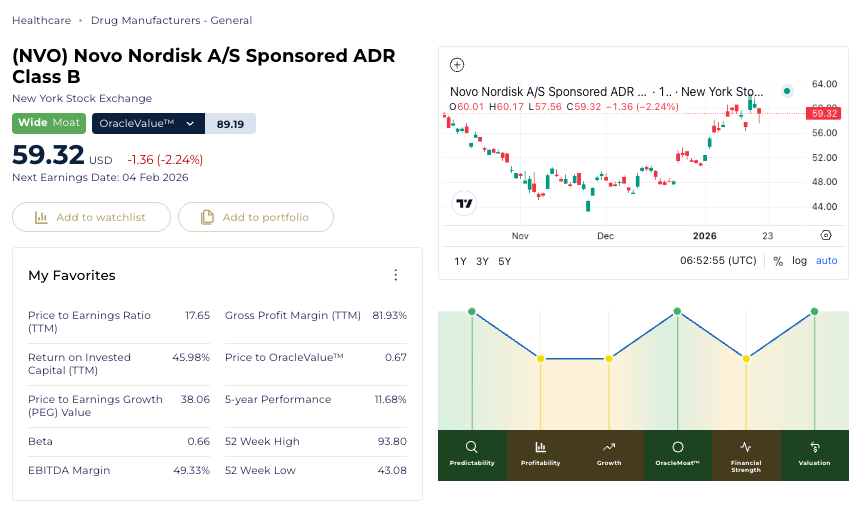
Task: Select the 3Y chart range
Action: coord(483,261)
